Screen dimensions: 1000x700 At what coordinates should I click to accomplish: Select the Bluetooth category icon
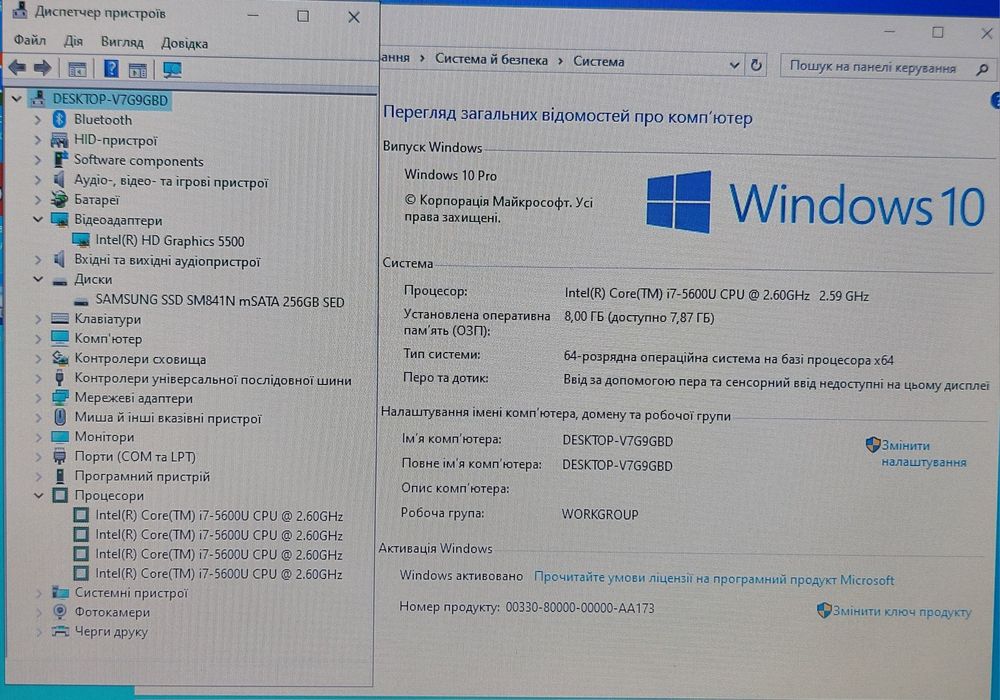click(59, 119)
